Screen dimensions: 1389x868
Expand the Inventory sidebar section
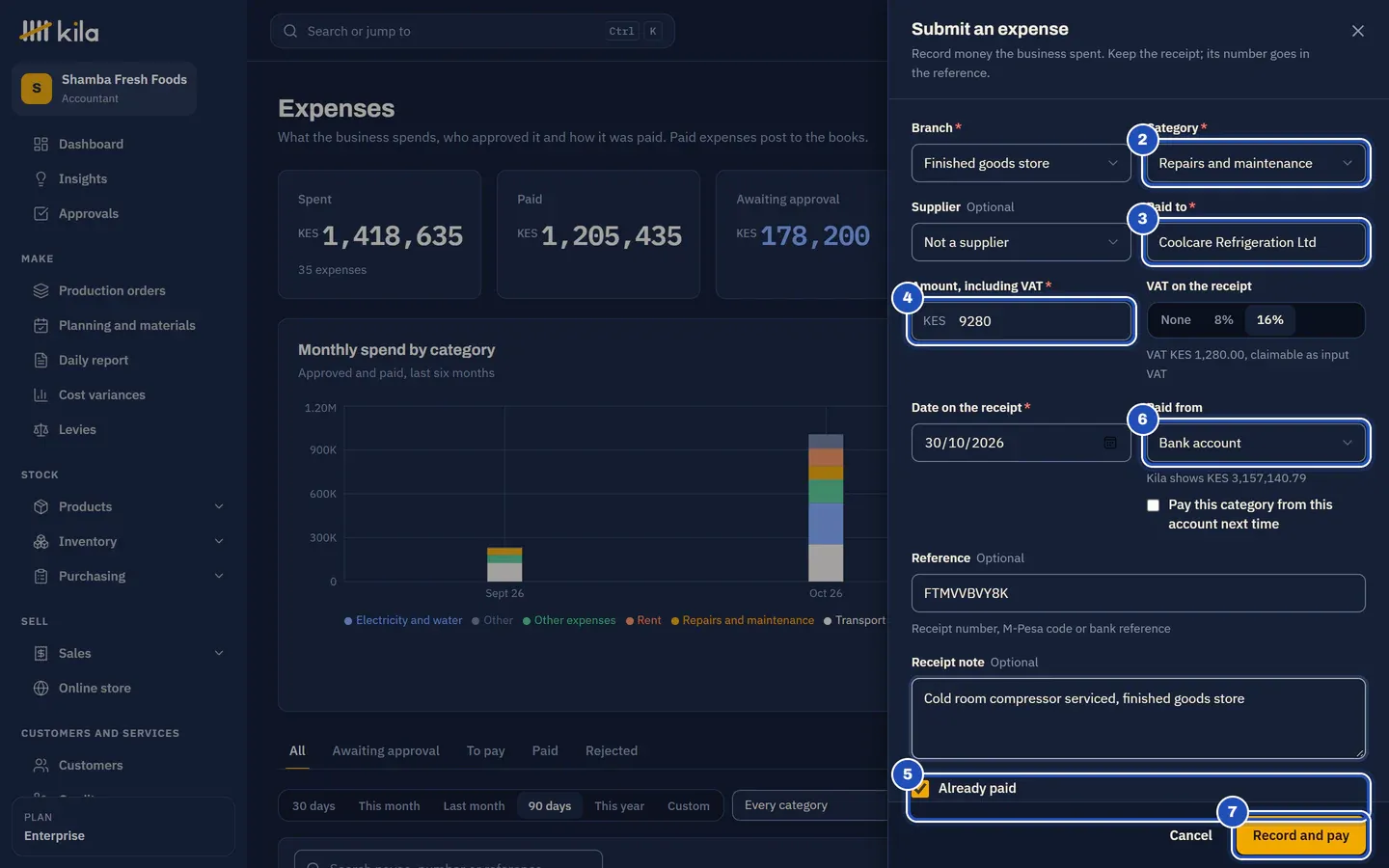click(219, 541)
